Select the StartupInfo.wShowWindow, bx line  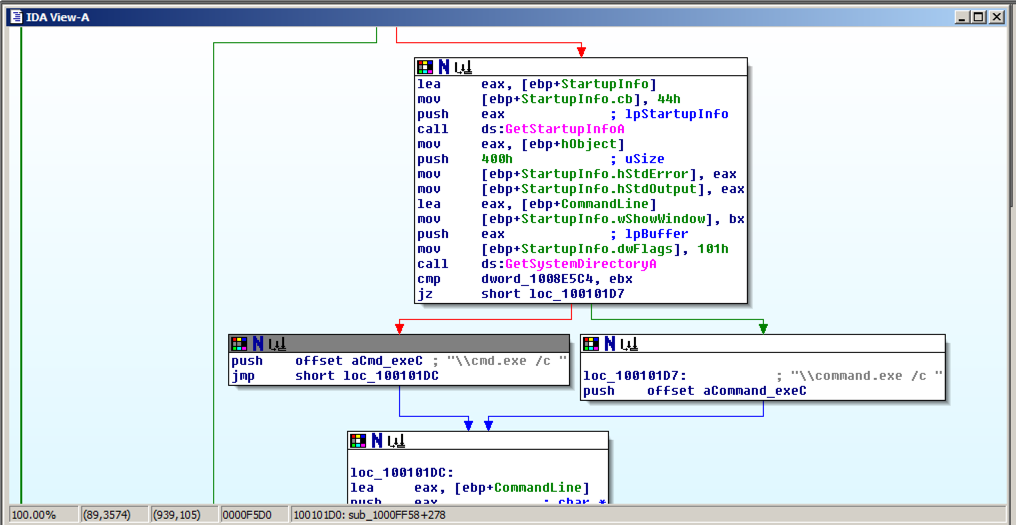point(581,219)
